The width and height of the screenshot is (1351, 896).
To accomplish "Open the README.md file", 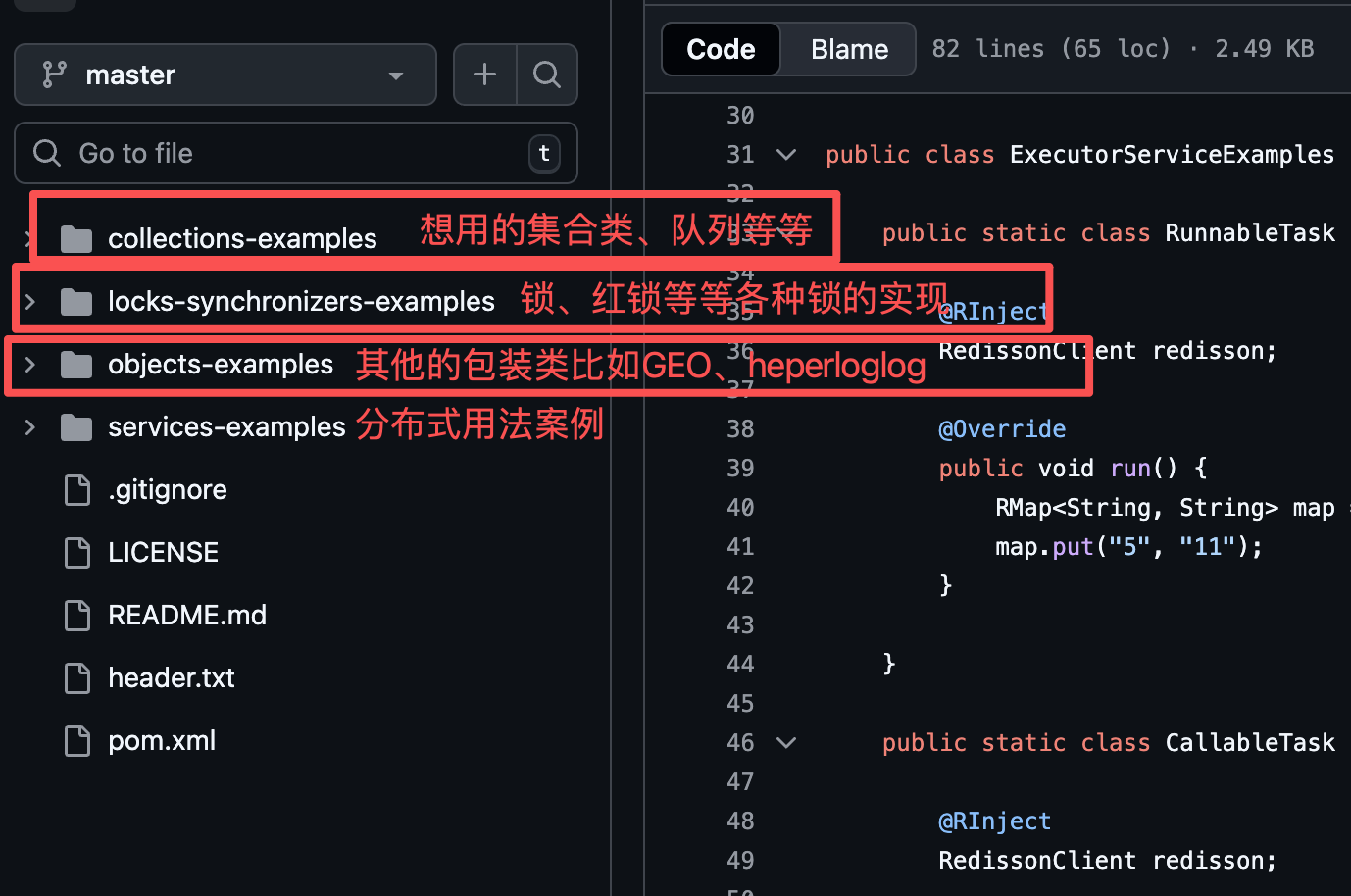I will pos(187,615).
